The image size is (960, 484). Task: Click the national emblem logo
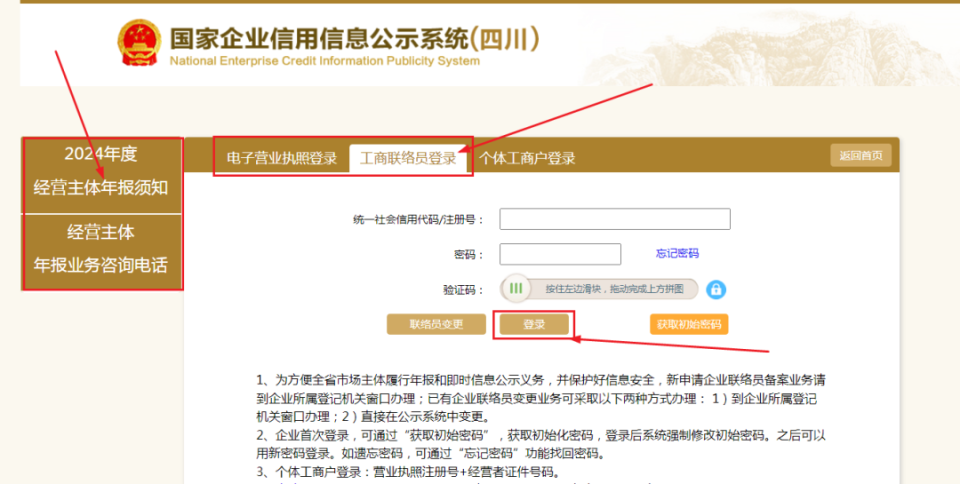139,42
